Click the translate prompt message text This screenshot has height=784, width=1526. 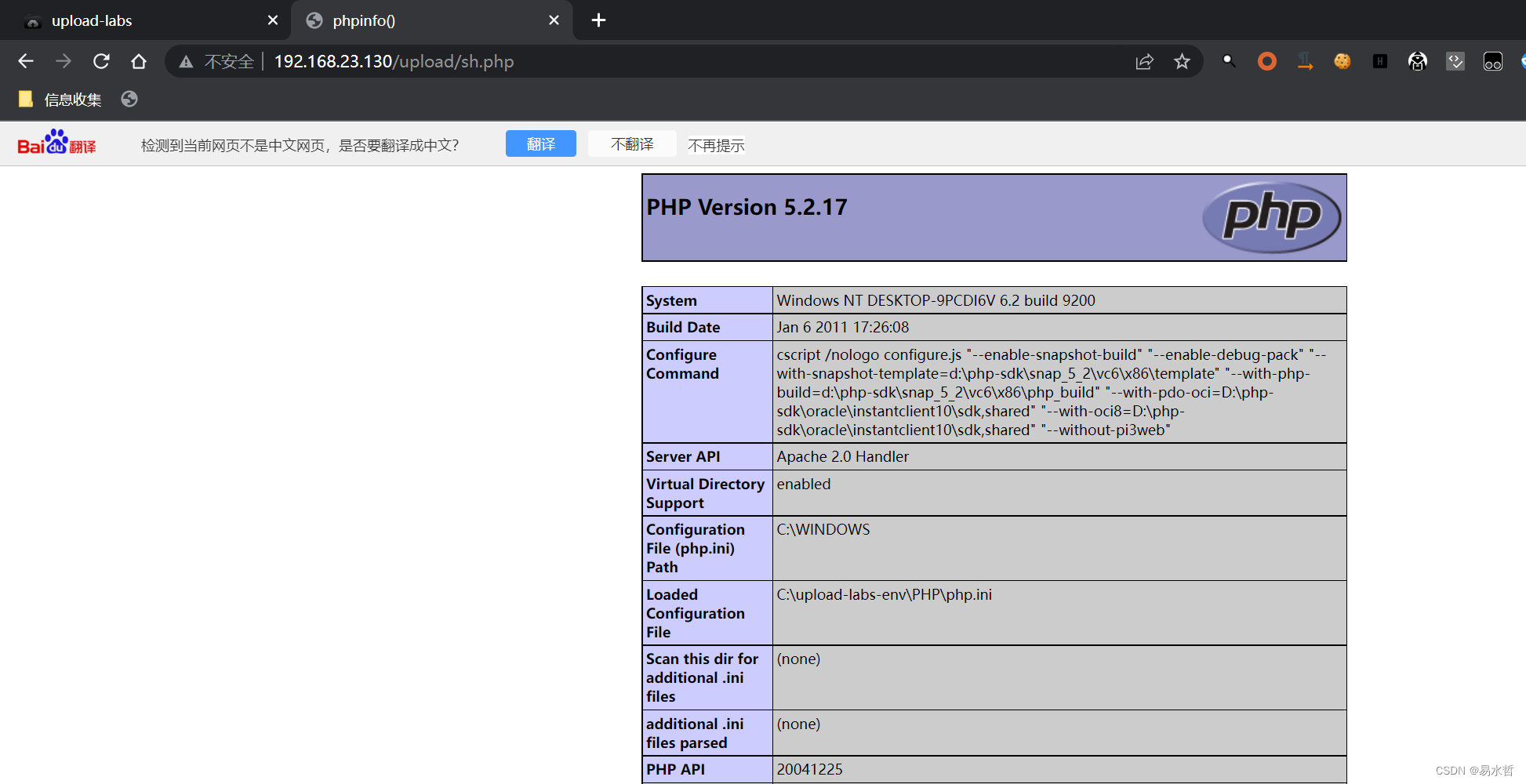(x=300, y=145)
